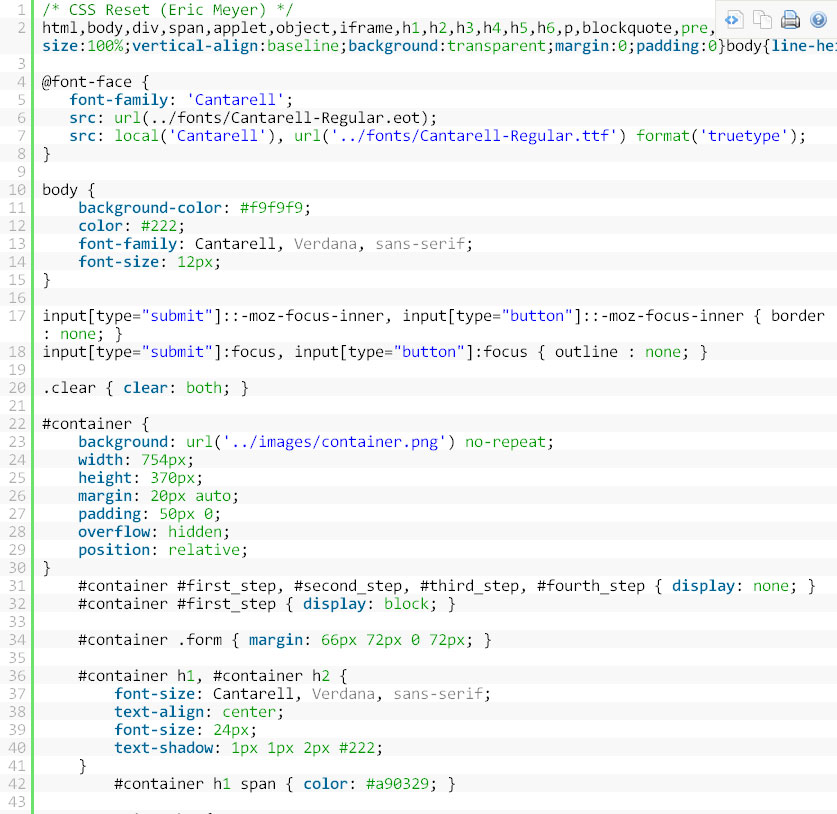Click the 'relative' position value
Viewport: 837px width, 814px height.
tap(204, 550)
